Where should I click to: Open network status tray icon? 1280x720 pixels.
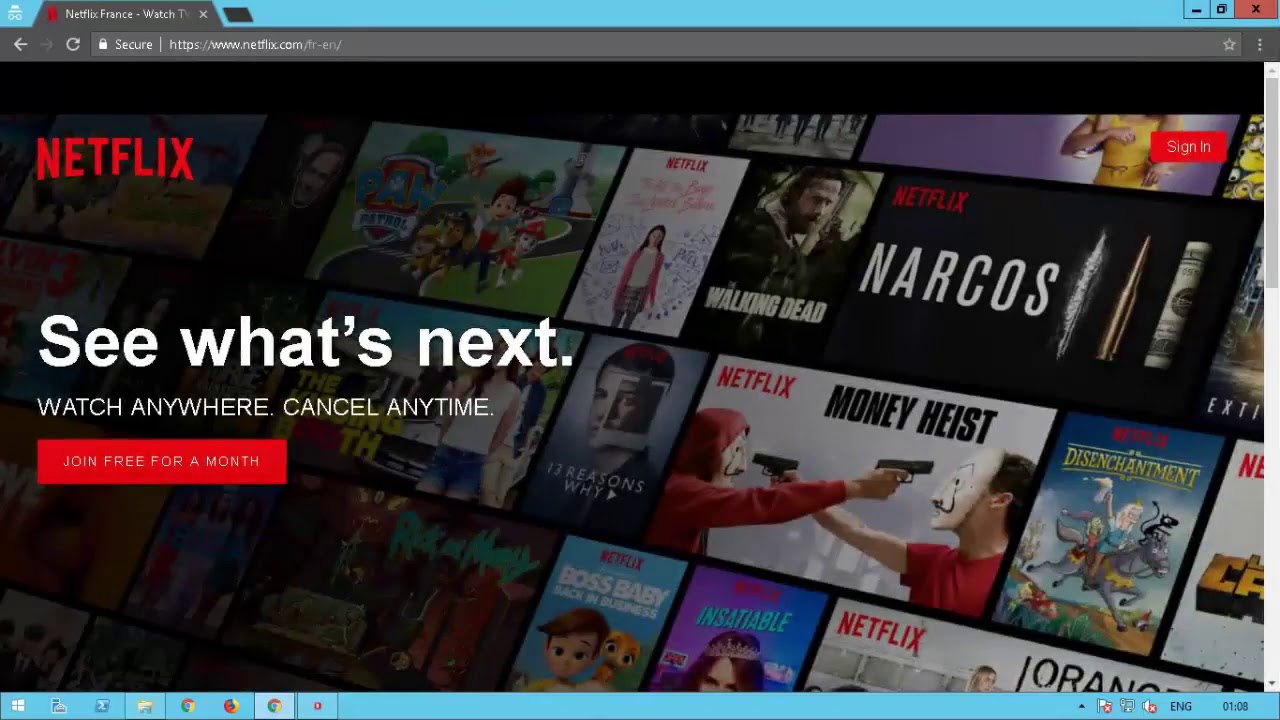(1127, 706)
